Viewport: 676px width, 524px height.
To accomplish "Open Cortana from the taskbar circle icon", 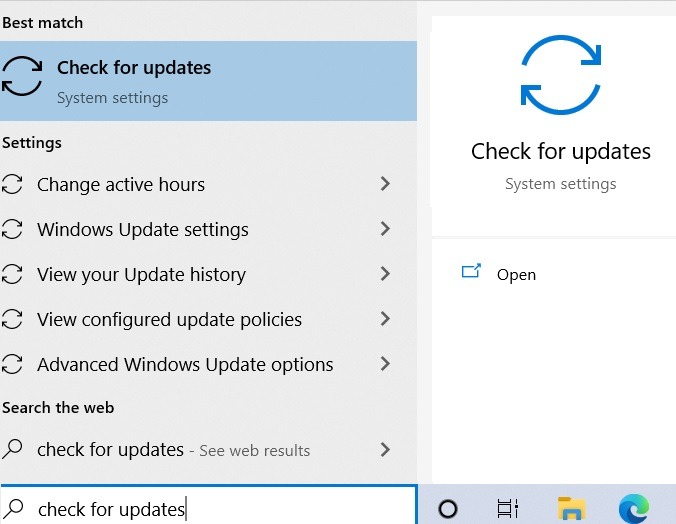I will click(x=448, y=508).
